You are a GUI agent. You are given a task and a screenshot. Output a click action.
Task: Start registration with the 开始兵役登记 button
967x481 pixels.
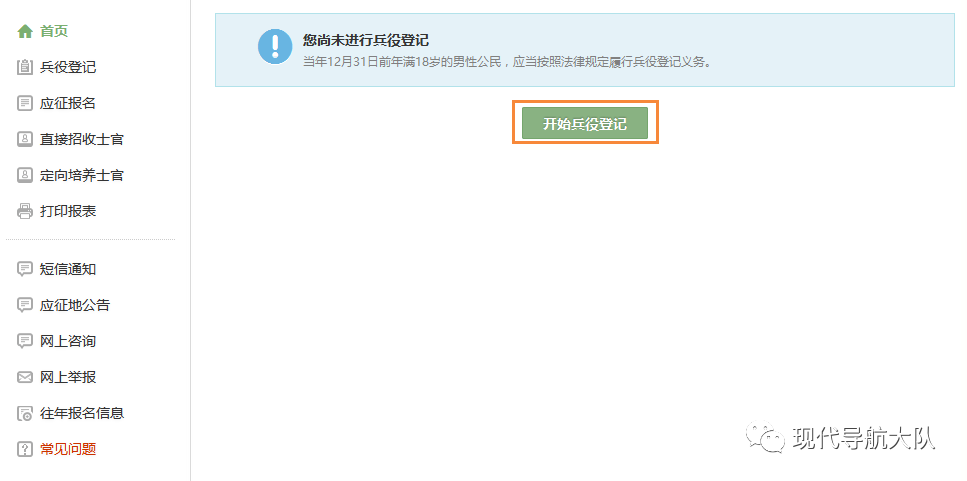pyautogui.click(x=585, y=123)
